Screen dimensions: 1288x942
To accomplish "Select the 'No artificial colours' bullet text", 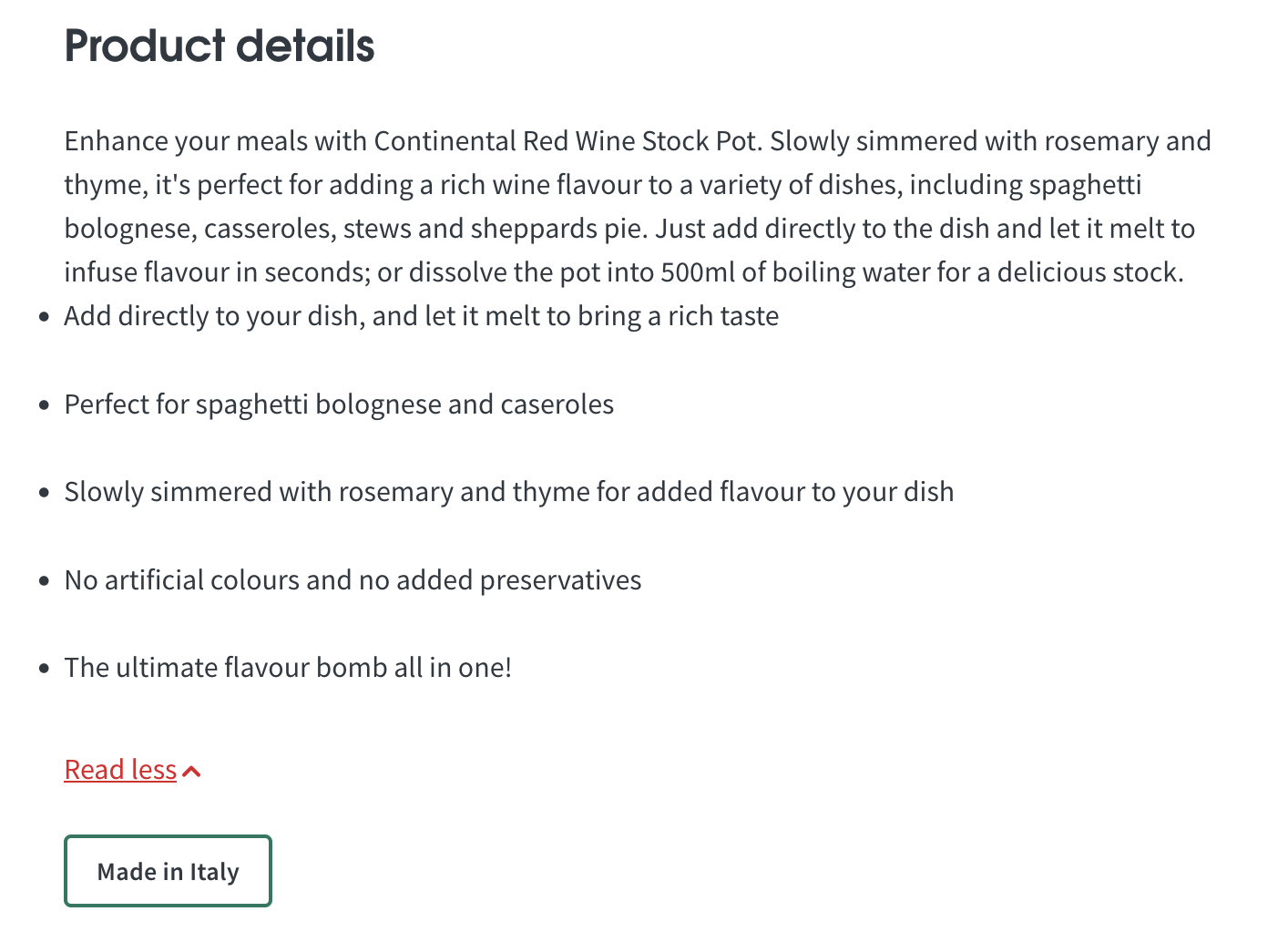I will pos(353,580).
